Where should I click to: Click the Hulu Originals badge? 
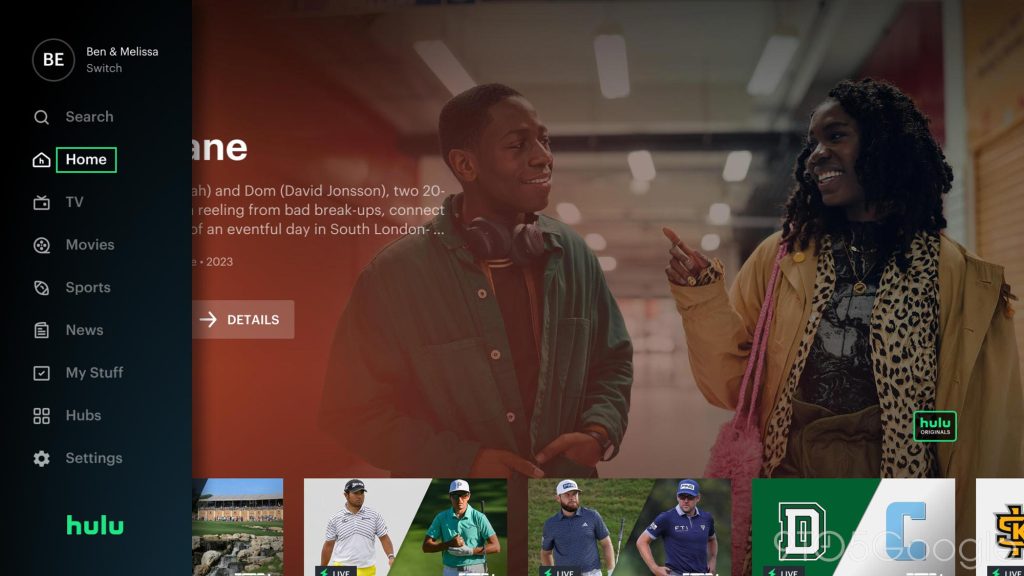click(935, 426)
